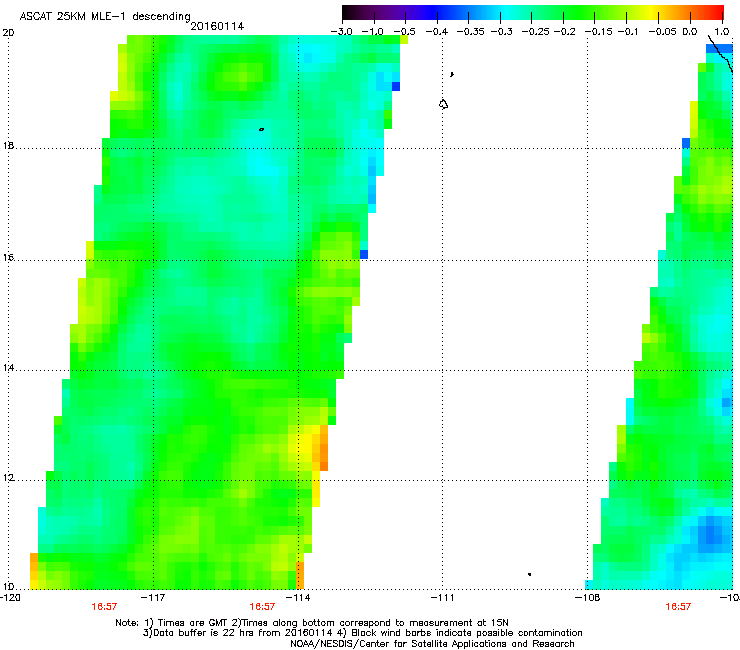
Task: Click the NOAA/NESDIS credit line
Action: coord(432,644)
